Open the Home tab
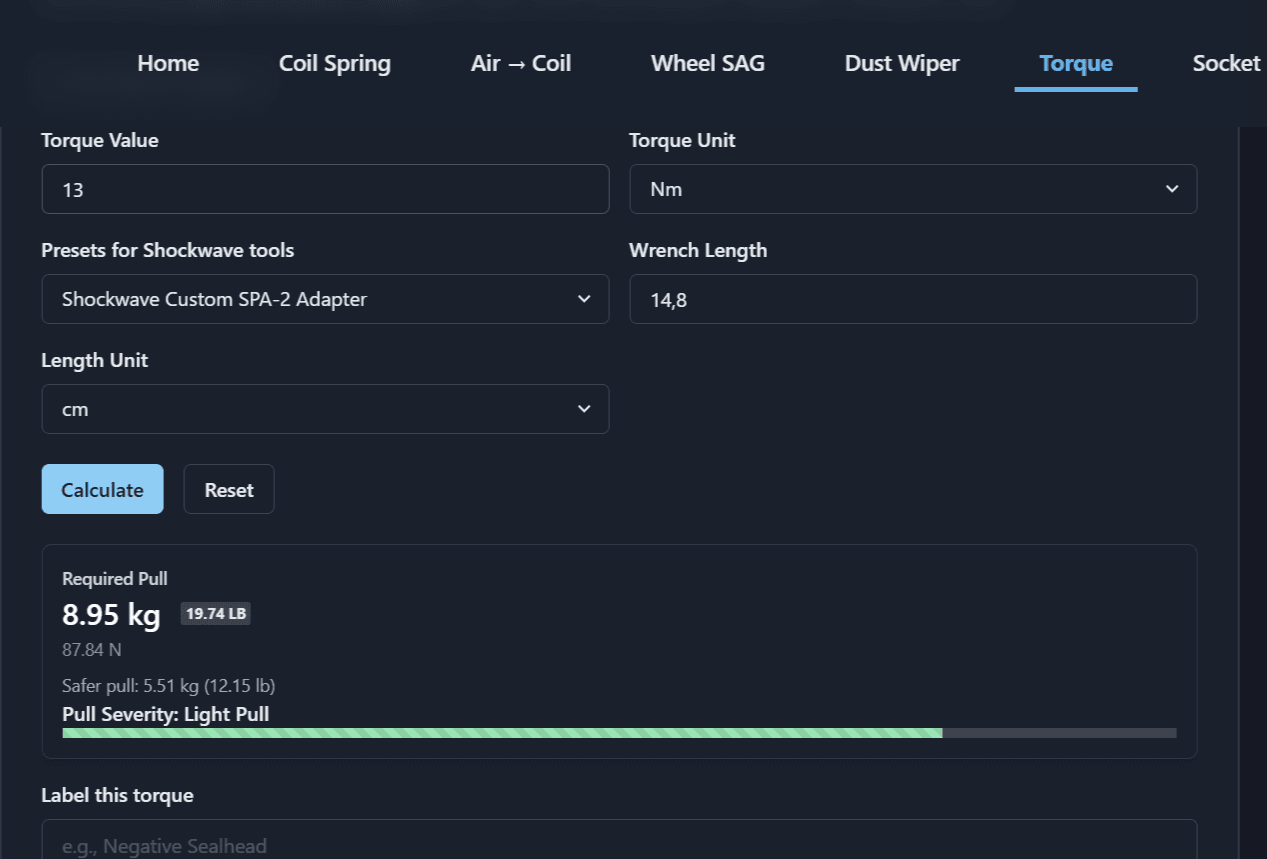 click(168, 63)
